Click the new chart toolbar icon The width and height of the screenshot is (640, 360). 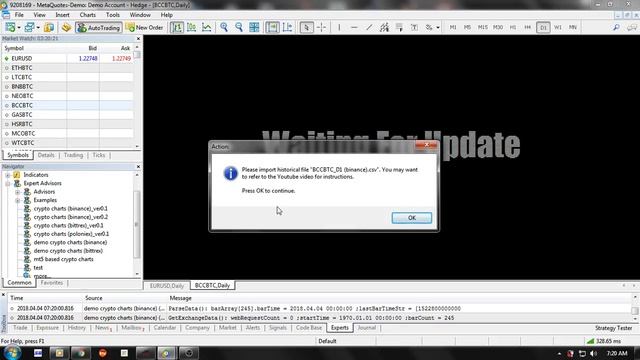[10, 27]
